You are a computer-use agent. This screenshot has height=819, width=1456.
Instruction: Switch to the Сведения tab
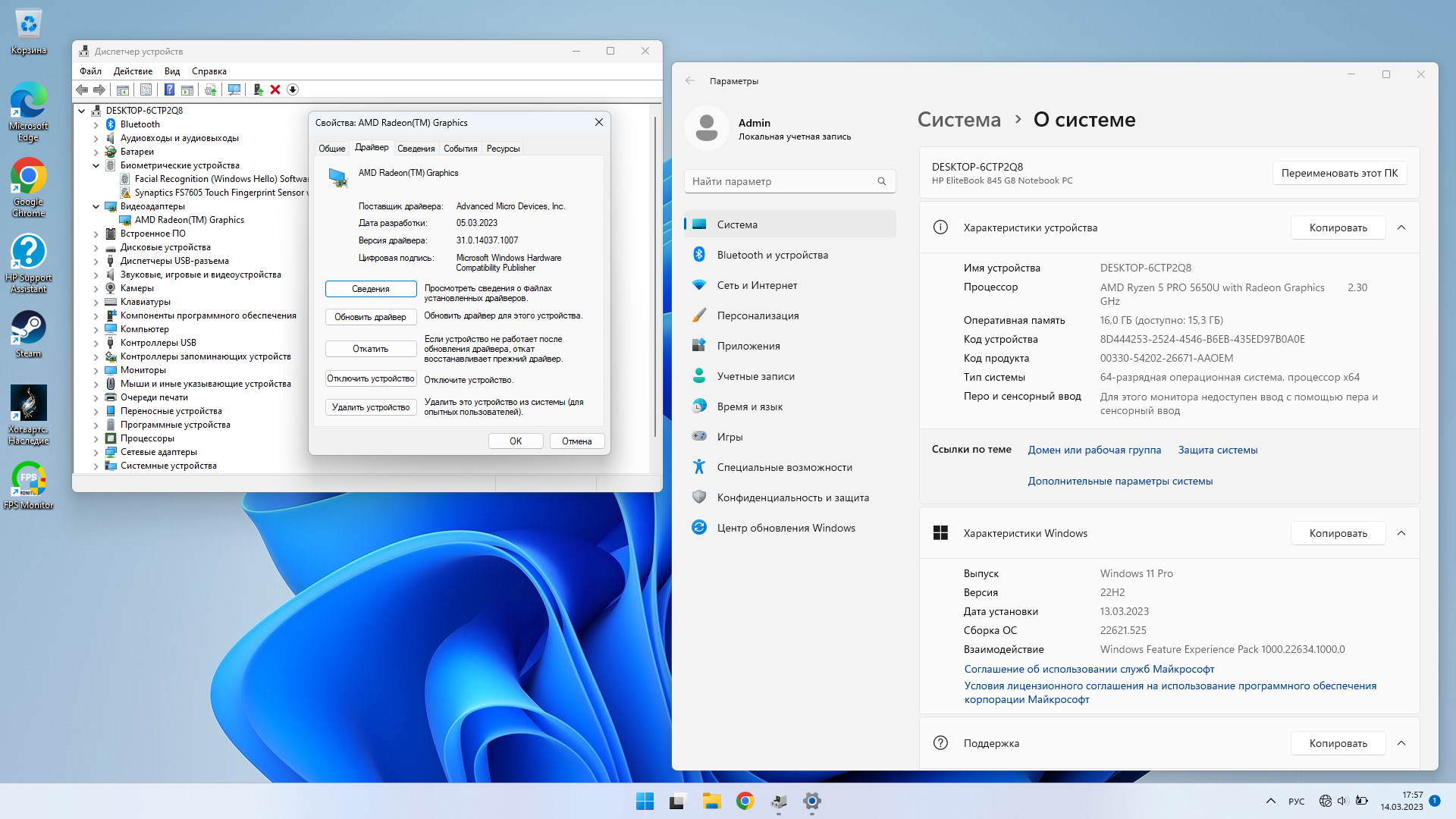416,149
